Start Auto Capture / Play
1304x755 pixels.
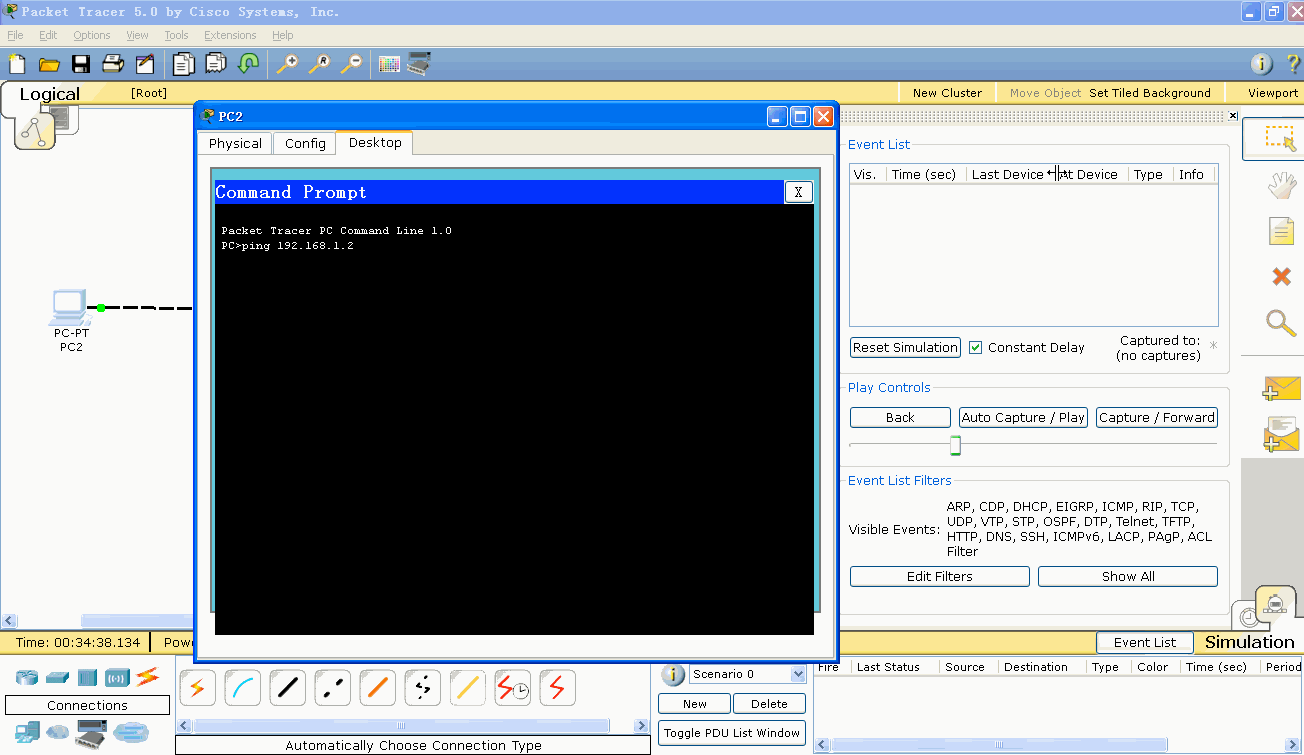click(1023, 418)
